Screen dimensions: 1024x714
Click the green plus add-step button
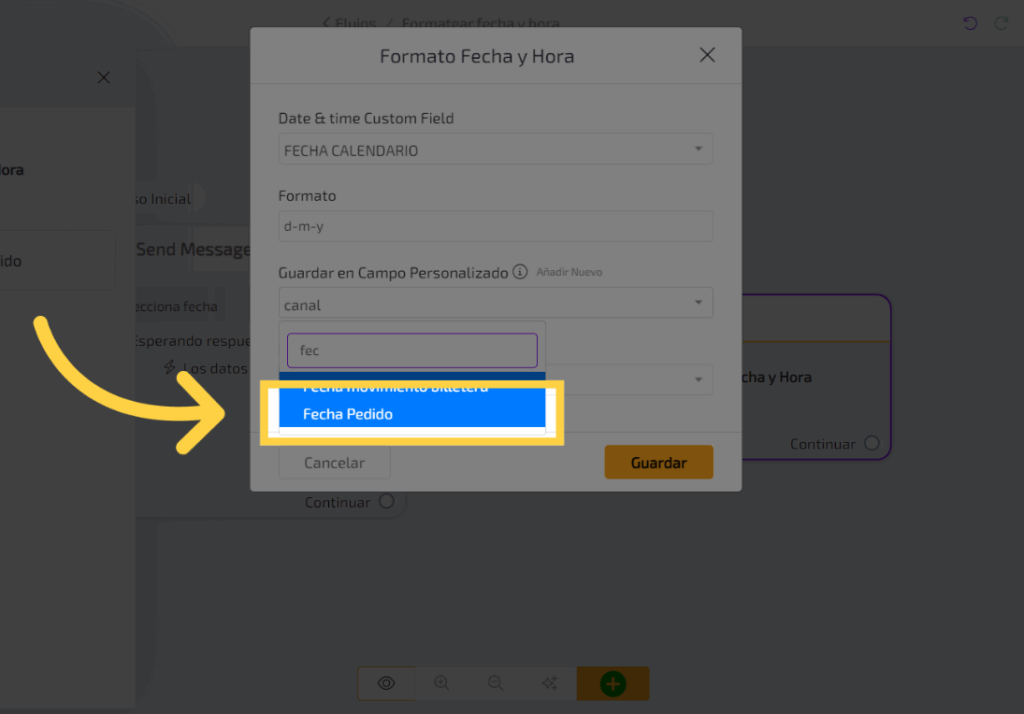[x=613, y=684]
